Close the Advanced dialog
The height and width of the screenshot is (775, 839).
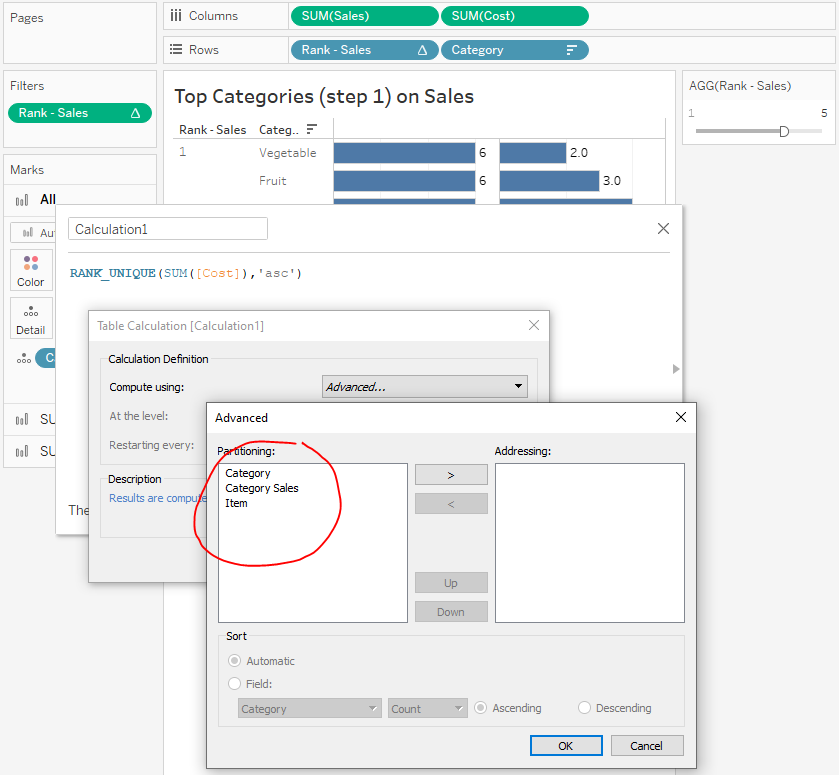680,417
